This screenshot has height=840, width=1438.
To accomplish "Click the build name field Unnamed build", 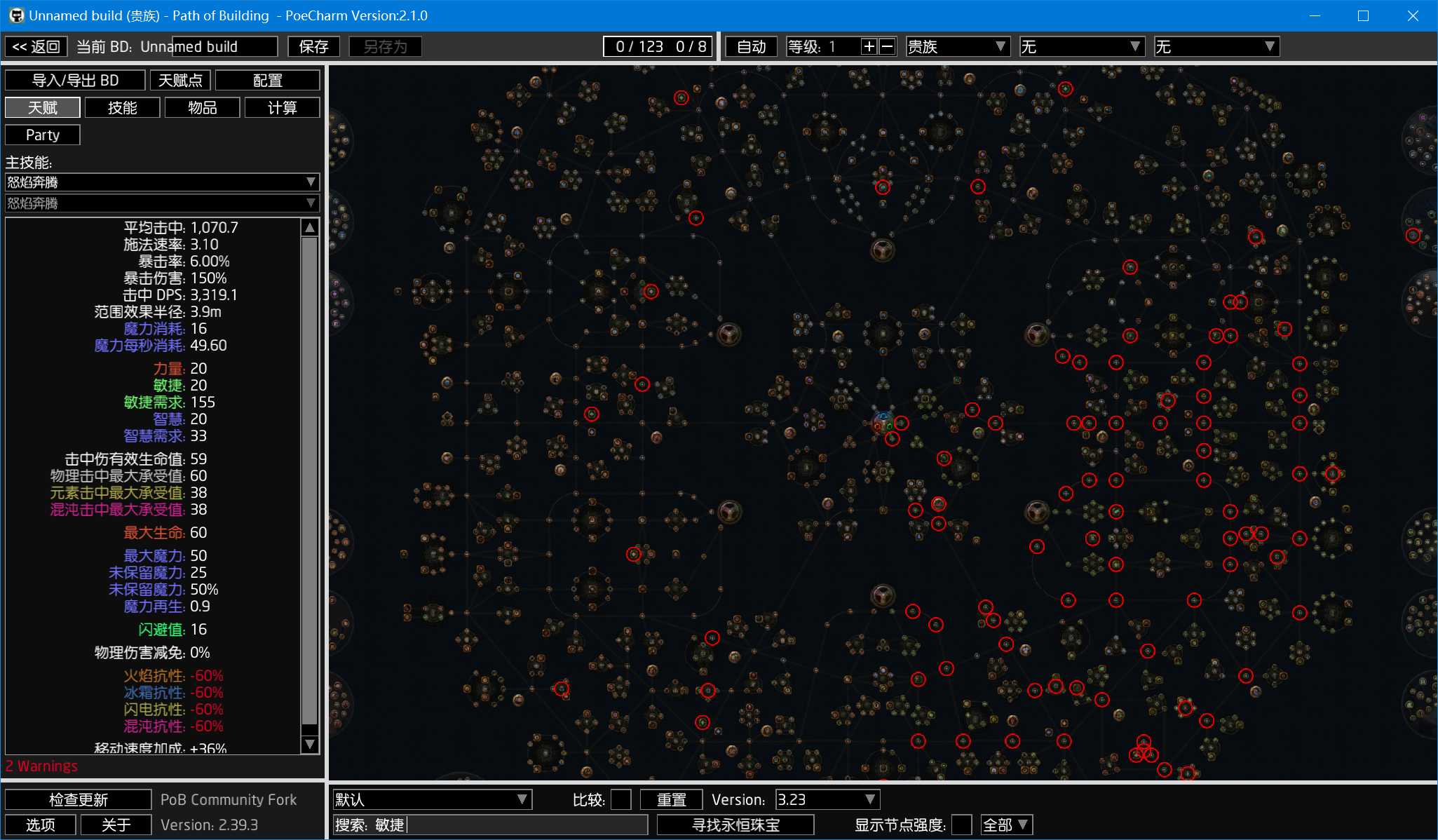I will pos(224,47).
